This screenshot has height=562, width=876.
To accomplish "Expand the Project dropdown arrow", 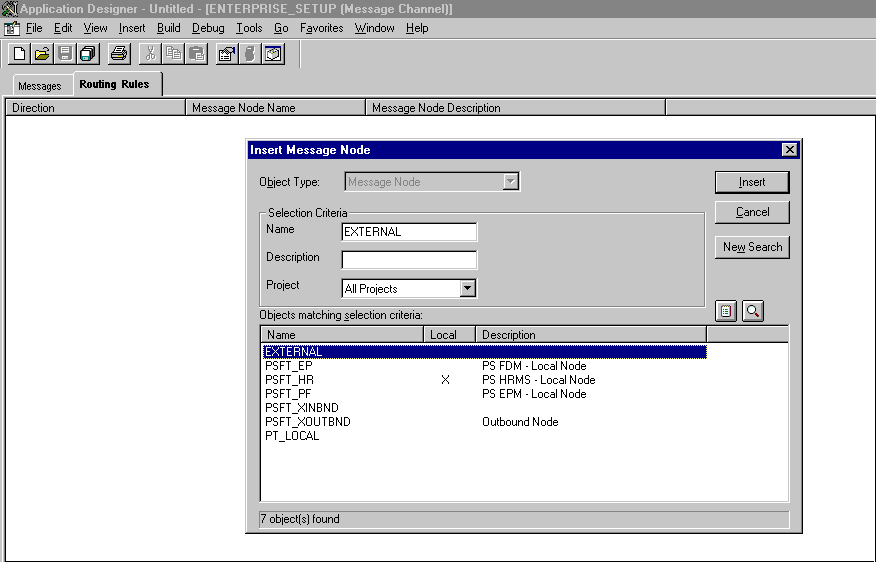I will 467,289.
